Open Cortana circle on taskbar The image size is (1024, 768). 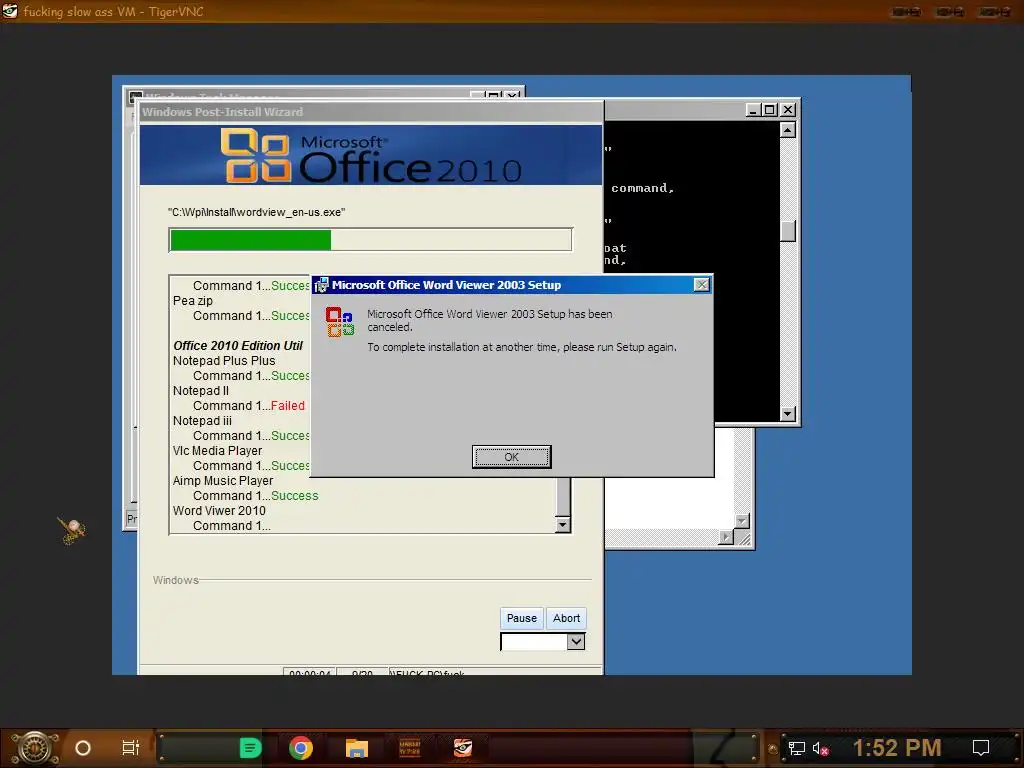pyautogui.click(x=83, y=748)
